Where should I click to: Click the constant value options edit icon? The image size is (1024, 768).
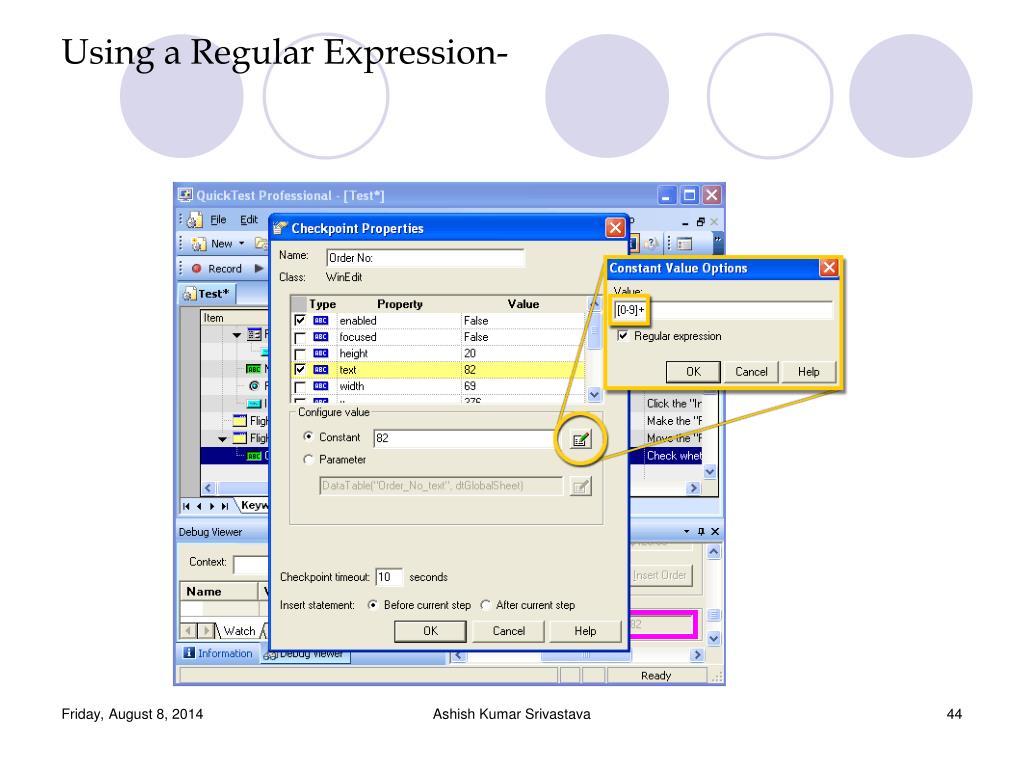coord(581,440)
